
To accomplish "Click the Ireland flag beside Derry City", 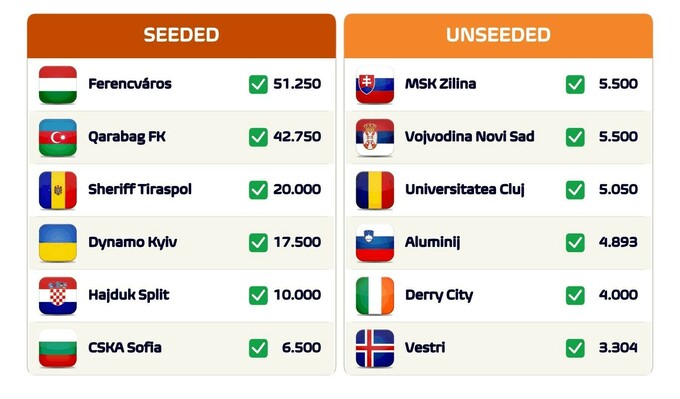I will (x=375, y=296).
